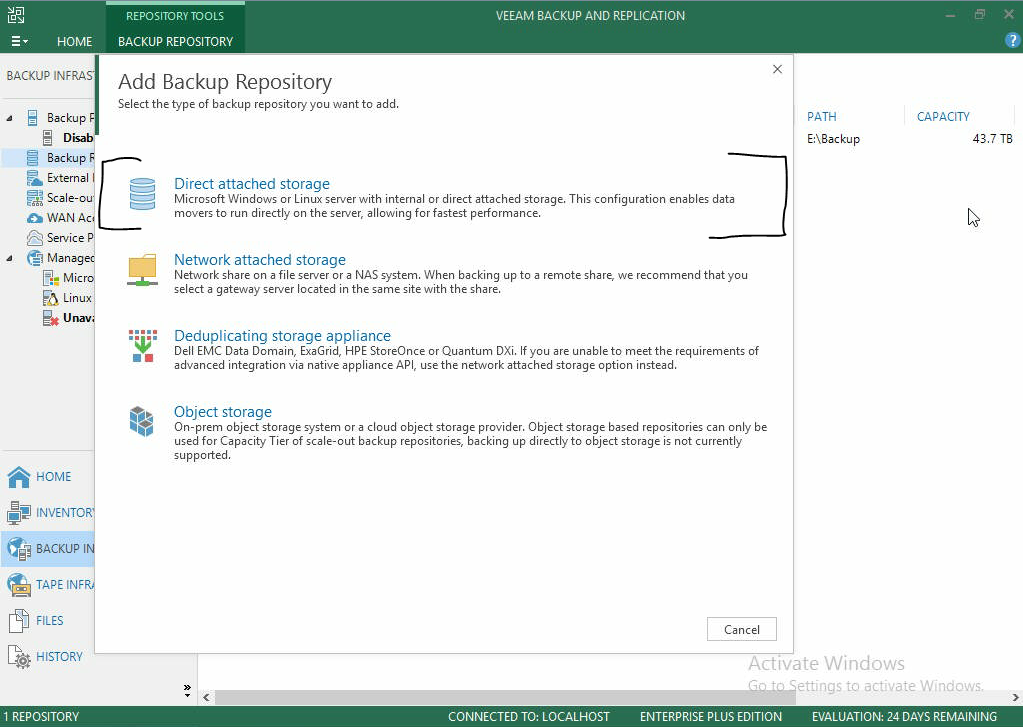The image size is (1023, 727).
Task: Choose Object storage repository type
Action: pos(222,412)
